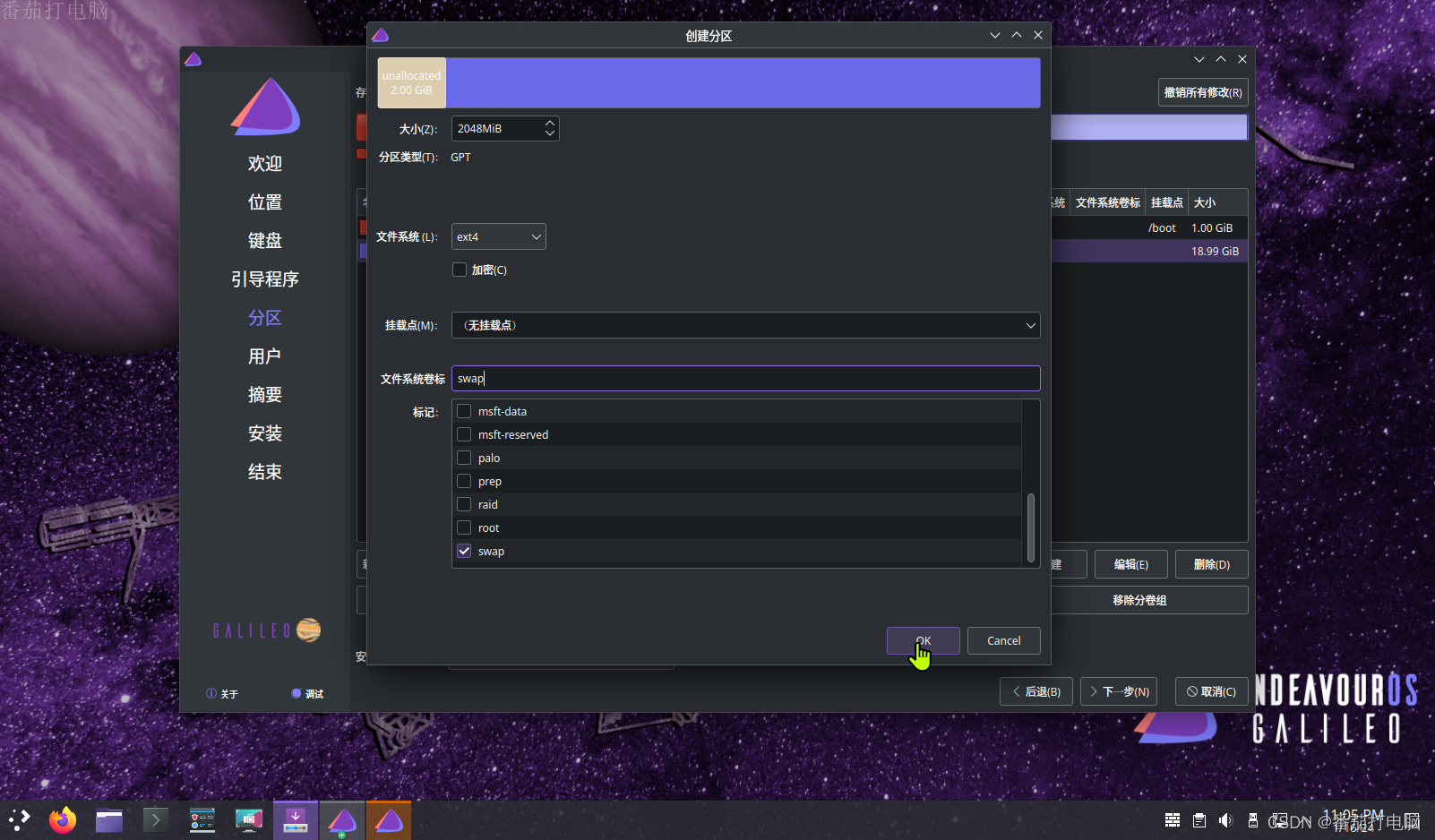The height and width of the screenshot is (840, 1435).
Task: Click 取消 (Cancel) in installer window
Action: 1211,691
